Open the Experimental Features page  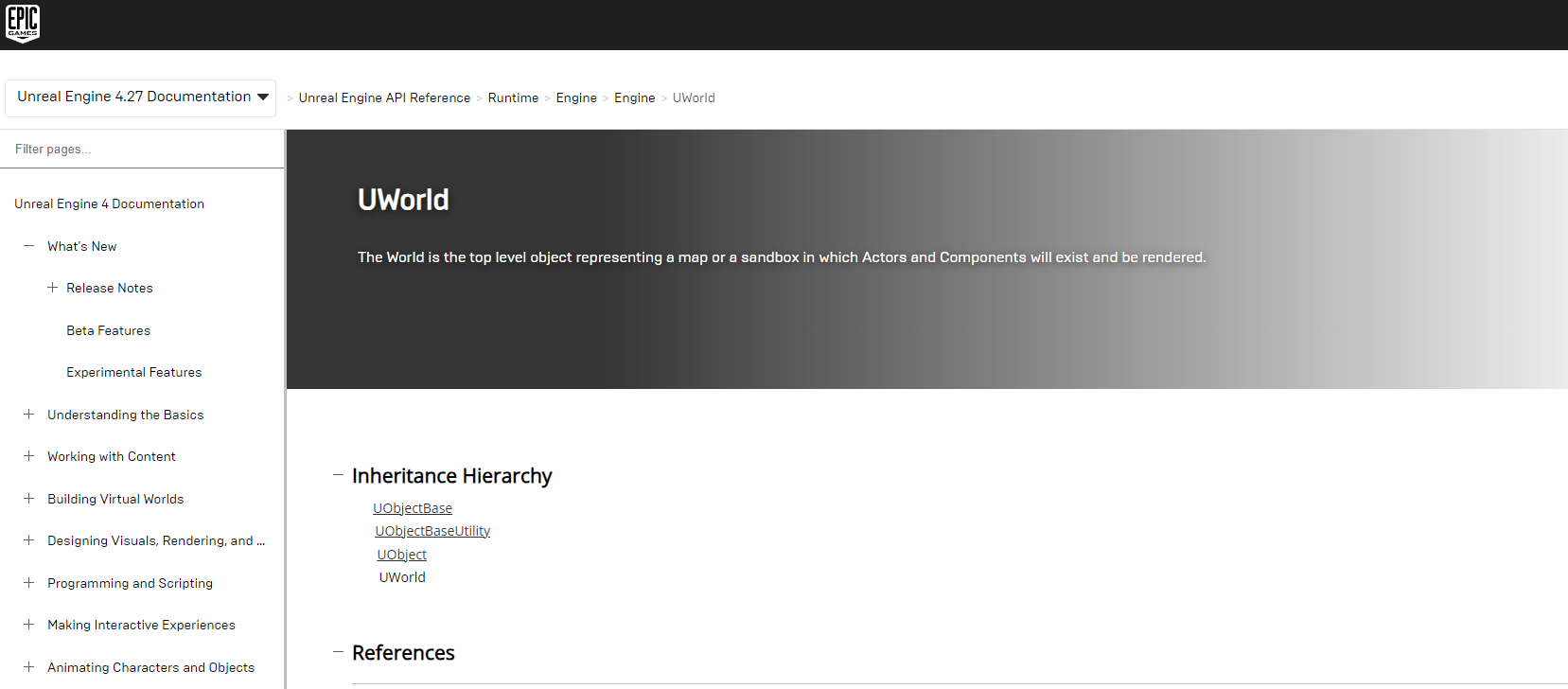pos(134,372)
